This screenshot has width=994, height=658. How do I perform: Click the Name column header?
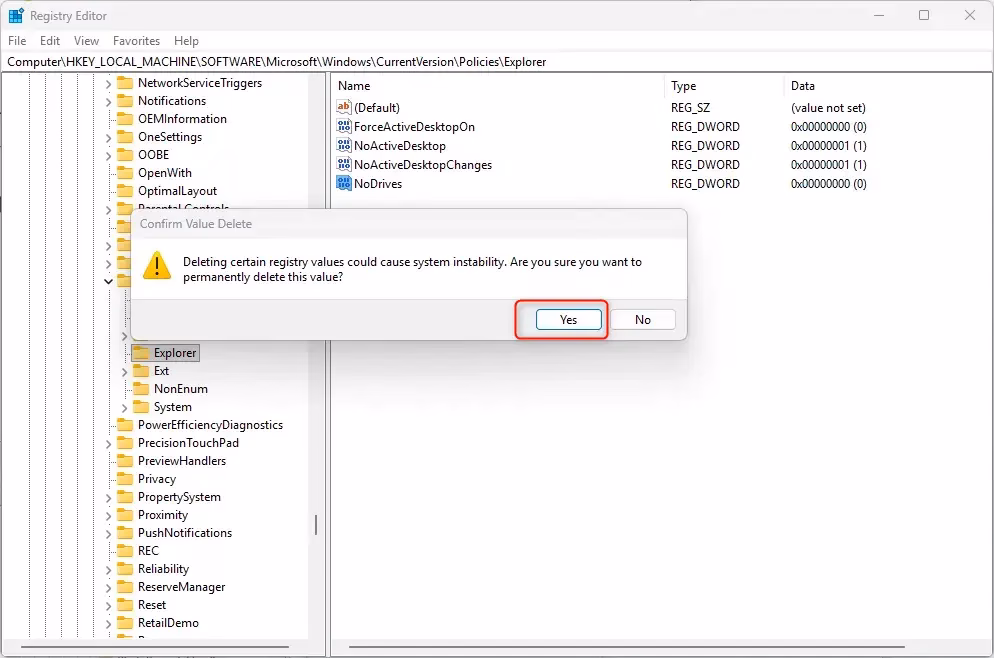click(x=353, y=85)
